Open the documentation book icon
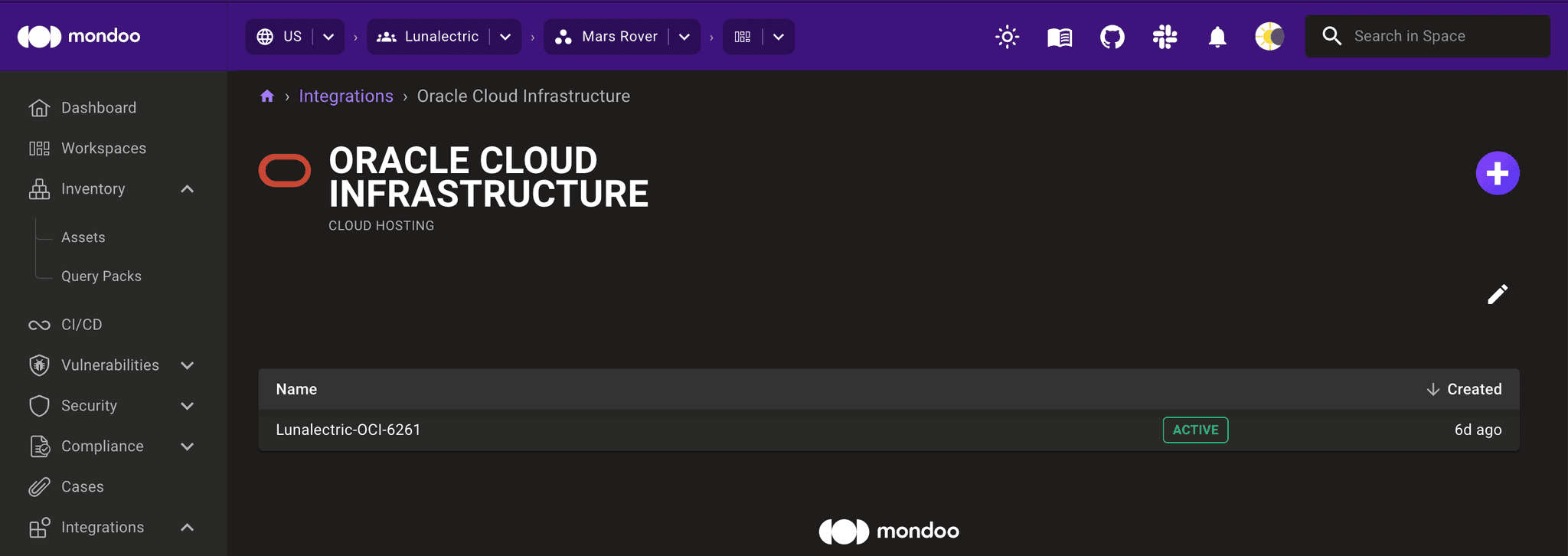Viewport: 1568px width, 556px height. pyautogui.click(x=1060, y=37)
